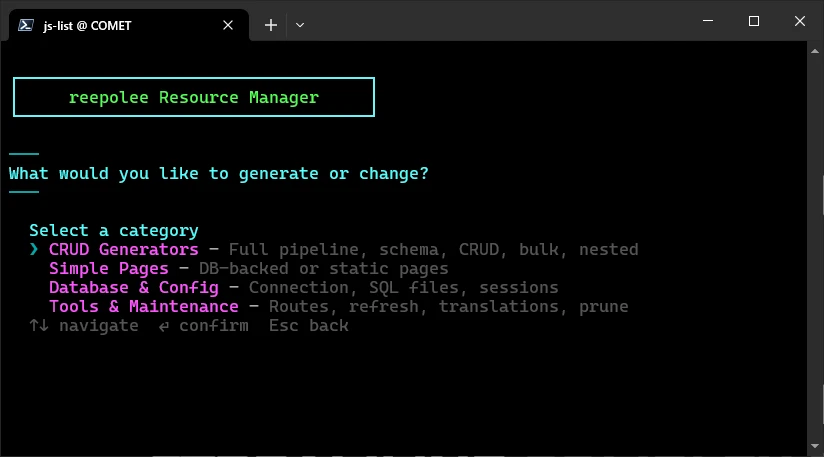Select Tools & Maintenance menu entry

[143, 306]
